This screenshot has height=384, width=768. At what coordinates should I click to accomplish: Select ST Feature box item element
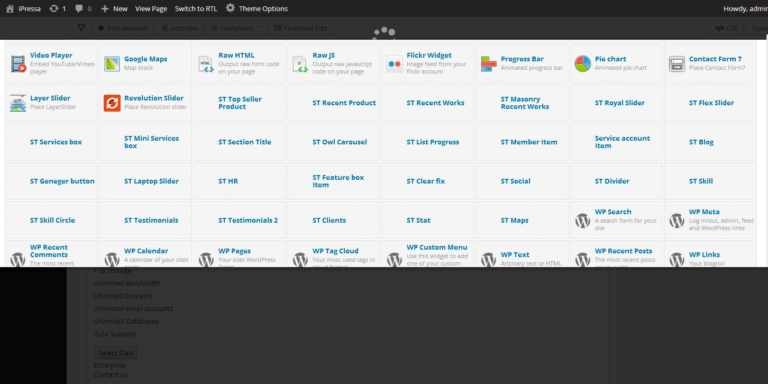click(334, 181)
